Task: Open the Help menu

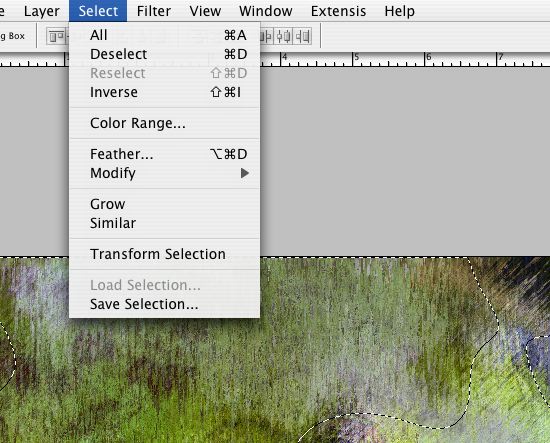Action: [x=400, y=11]
